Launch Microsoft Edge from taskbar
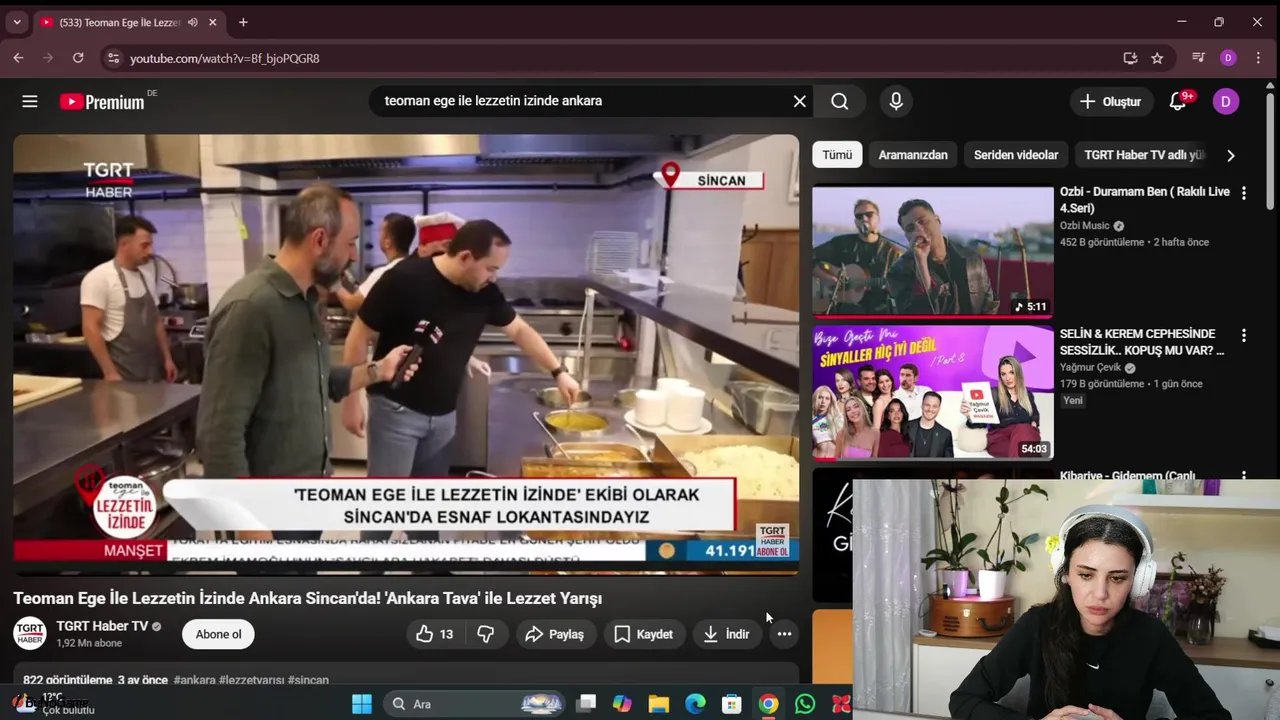The width and height of the screenshot is (1280, 720). coord(695,704)
